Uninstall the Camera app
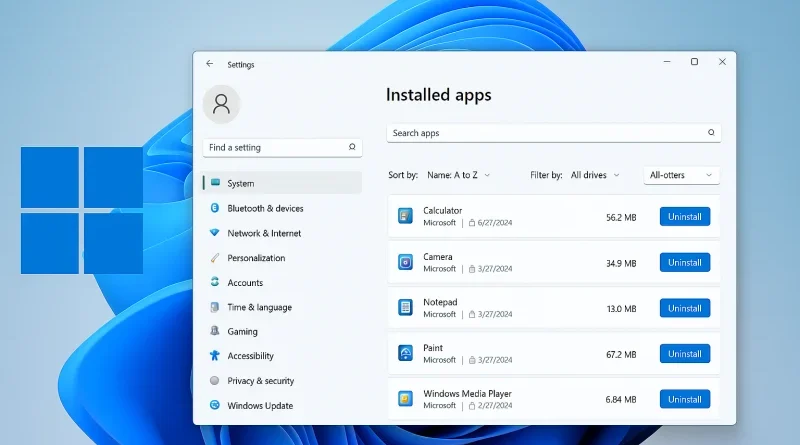This screenshot has height=445, width=800. [x=685, y=262]
